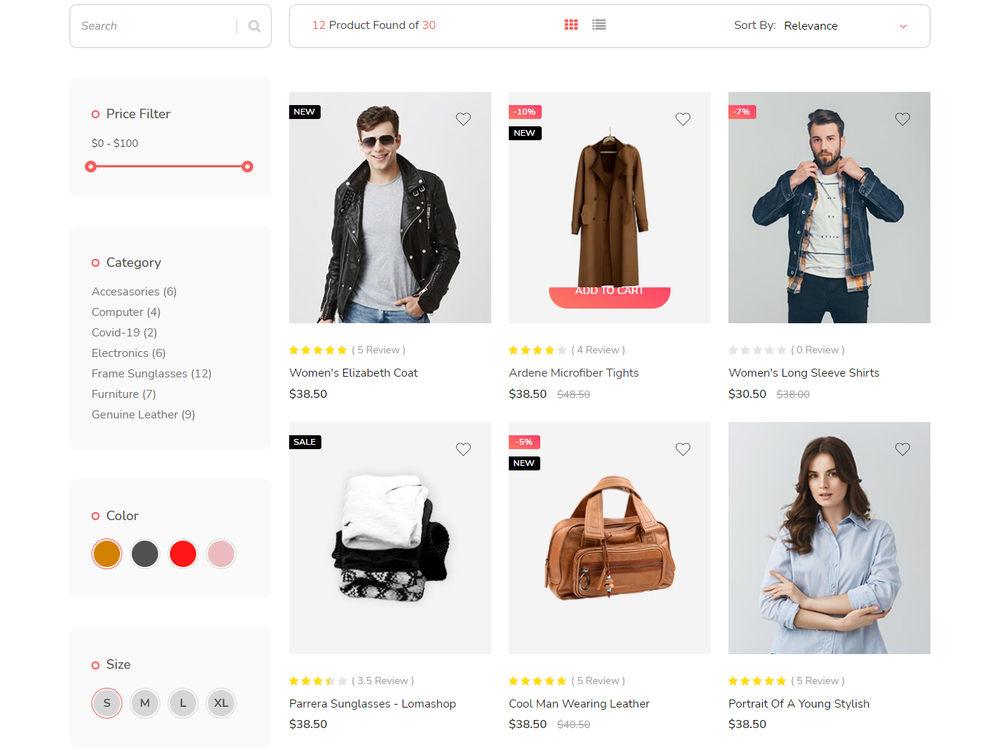Pick the dark gray color swatch

[145, 554]
